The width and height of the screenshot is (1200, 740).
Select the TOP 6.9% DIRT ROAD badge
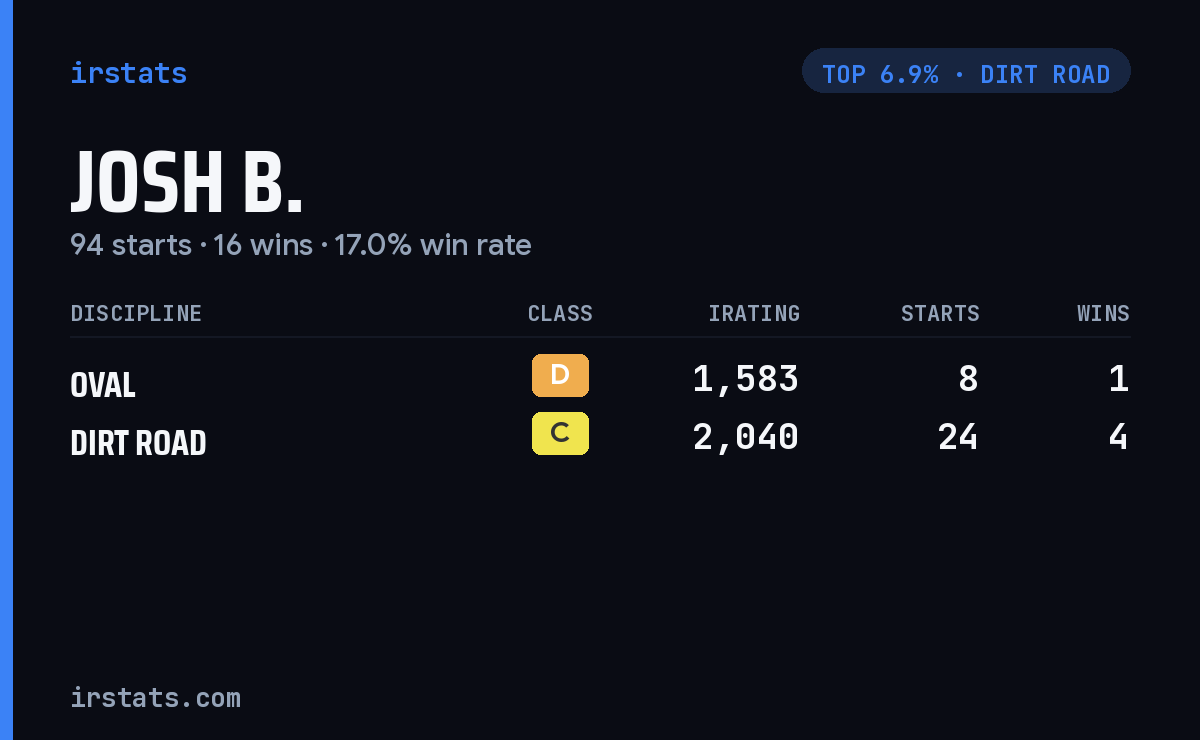[966, 71]
